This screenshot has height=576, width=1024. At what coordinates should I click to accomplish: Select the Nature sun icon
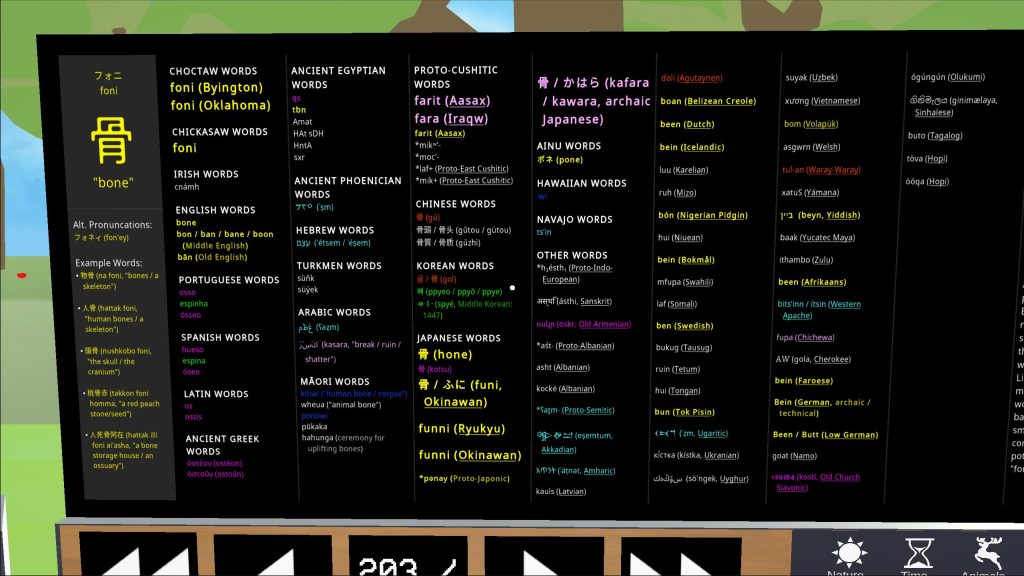tap(846, 554)
